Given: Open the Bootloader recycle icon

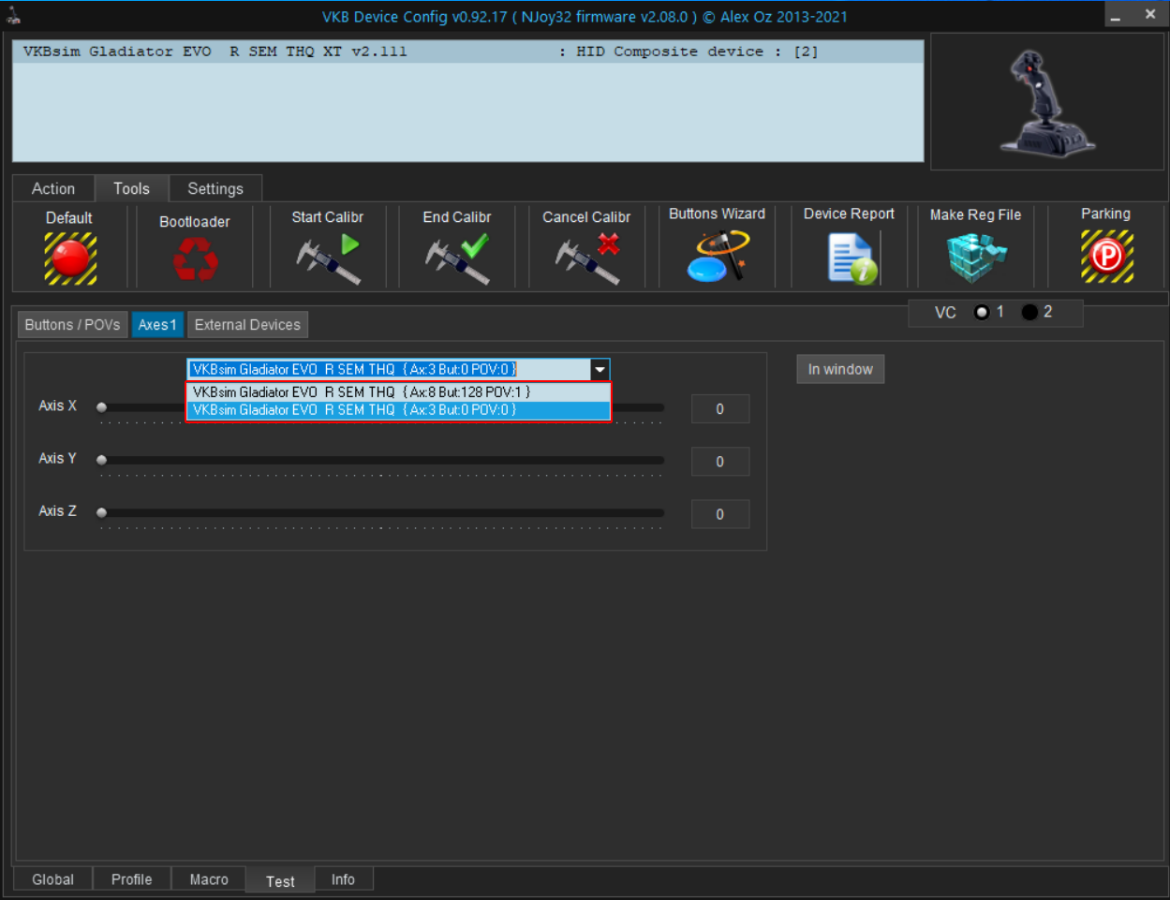Looking at the screenshot, I should (x=194, y=258).
